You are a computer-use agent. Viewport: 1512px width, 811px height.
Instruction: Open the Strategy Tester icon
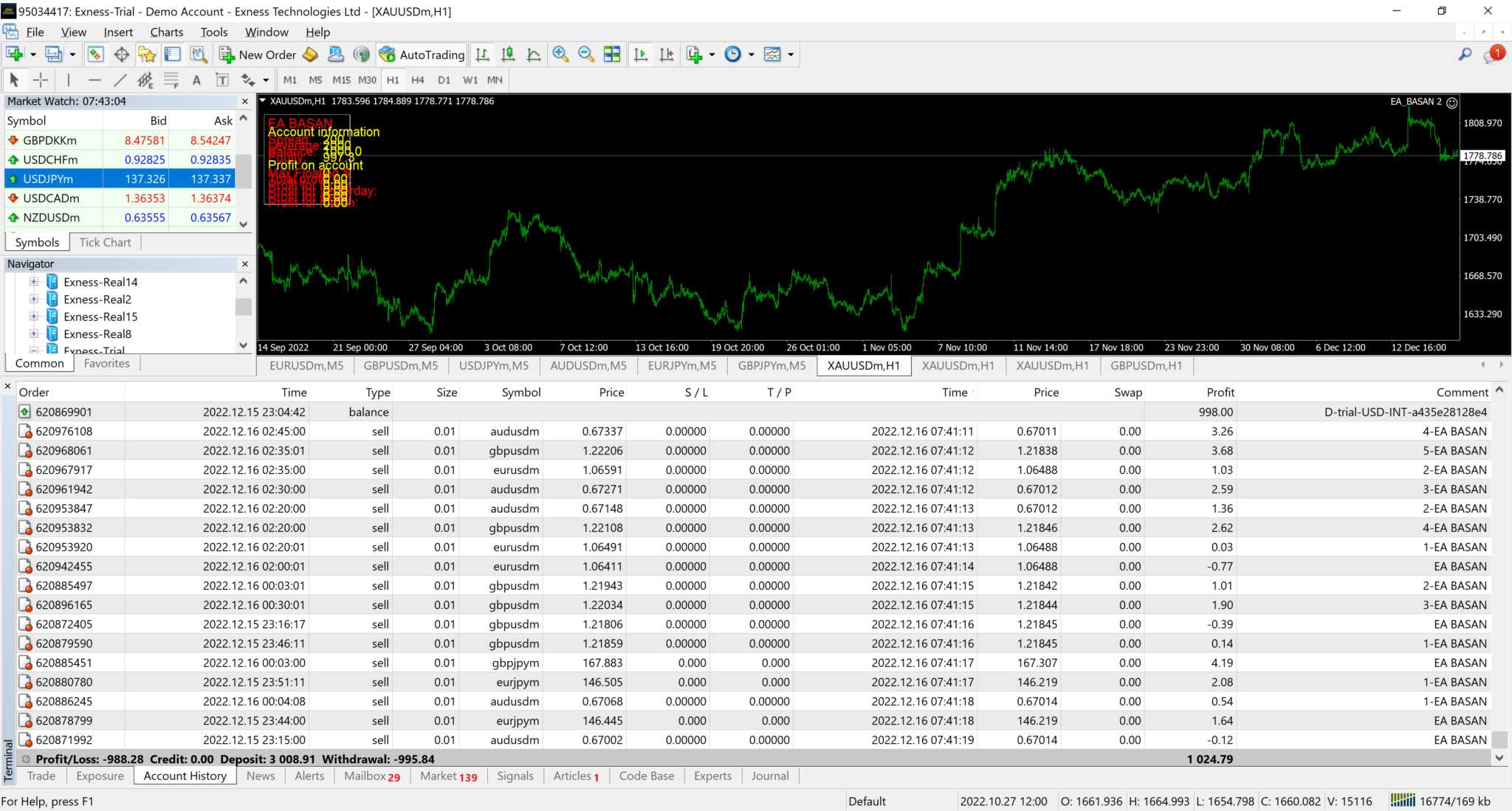(x=199, y=55)
